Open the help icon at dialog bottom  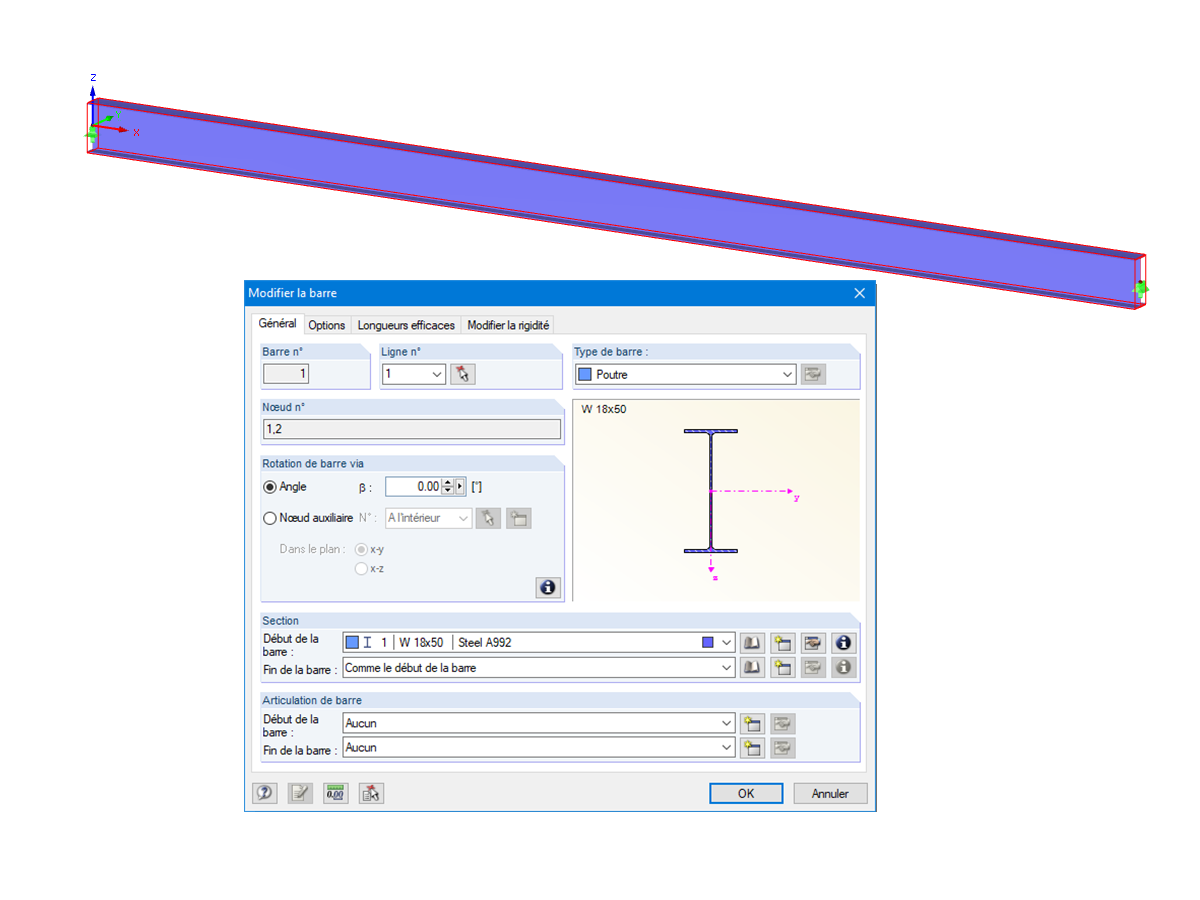(x=264, y=793)
